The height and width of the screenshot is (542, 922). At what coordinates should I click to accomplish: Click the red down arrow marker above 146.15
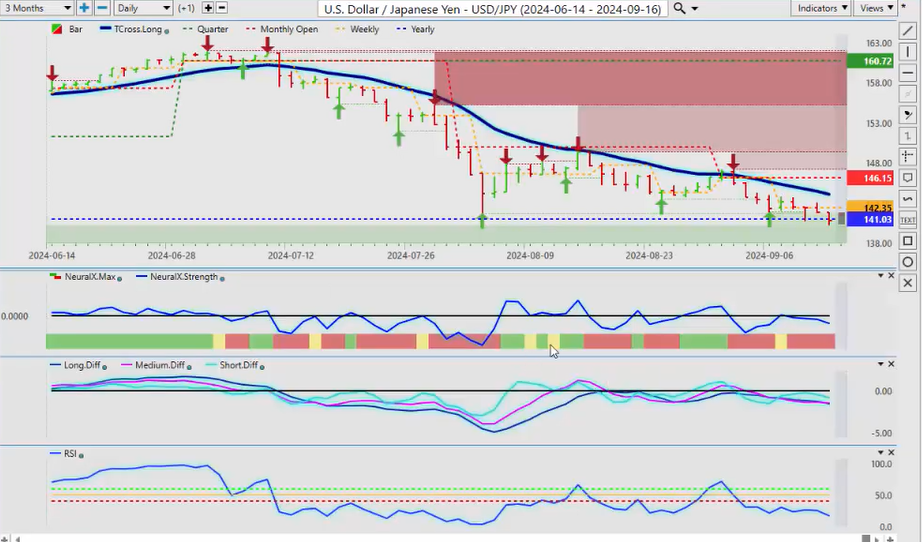[733, 162]
